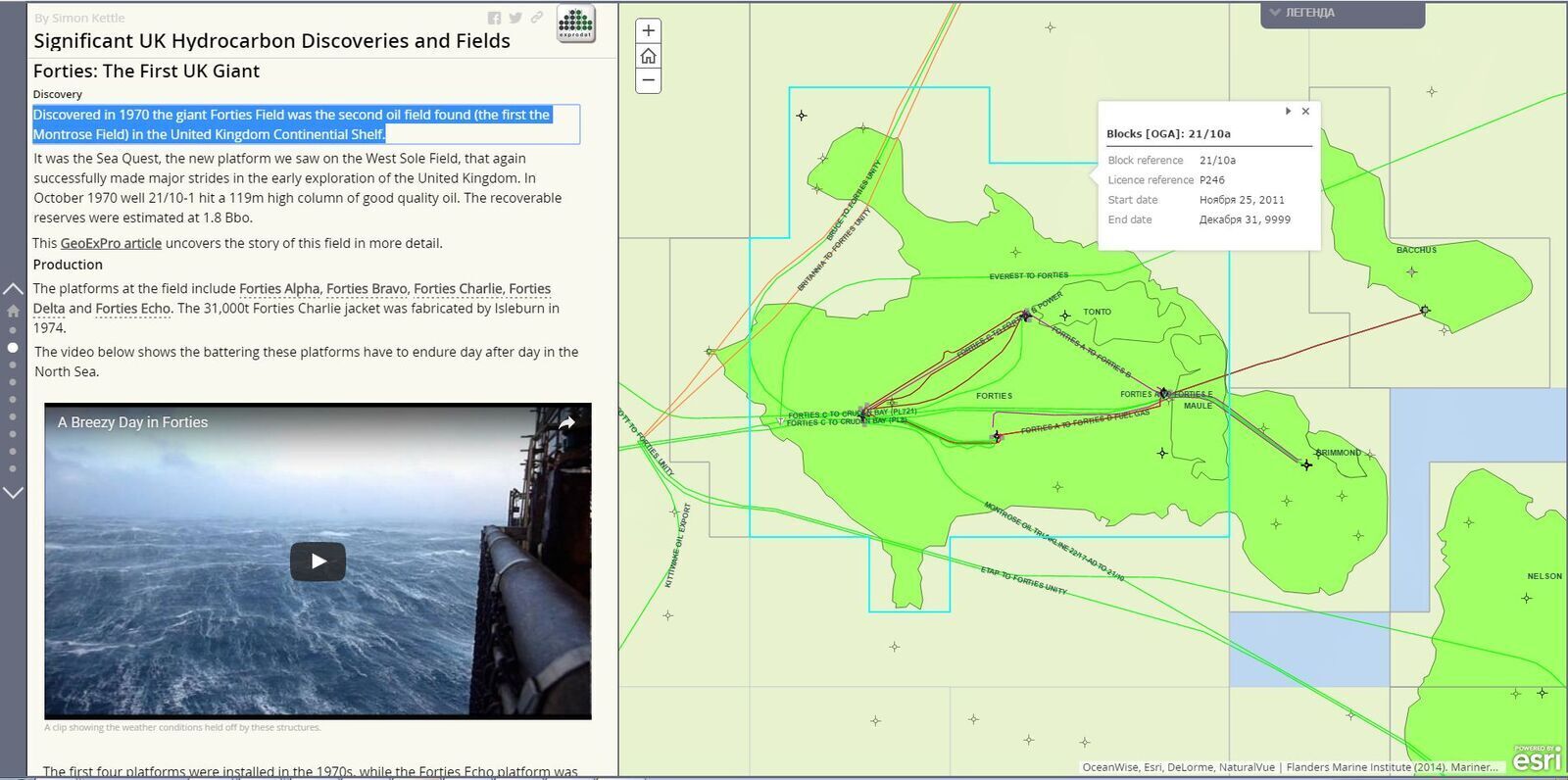
Task: Select the highlighted current section dot
Action: 13,347
